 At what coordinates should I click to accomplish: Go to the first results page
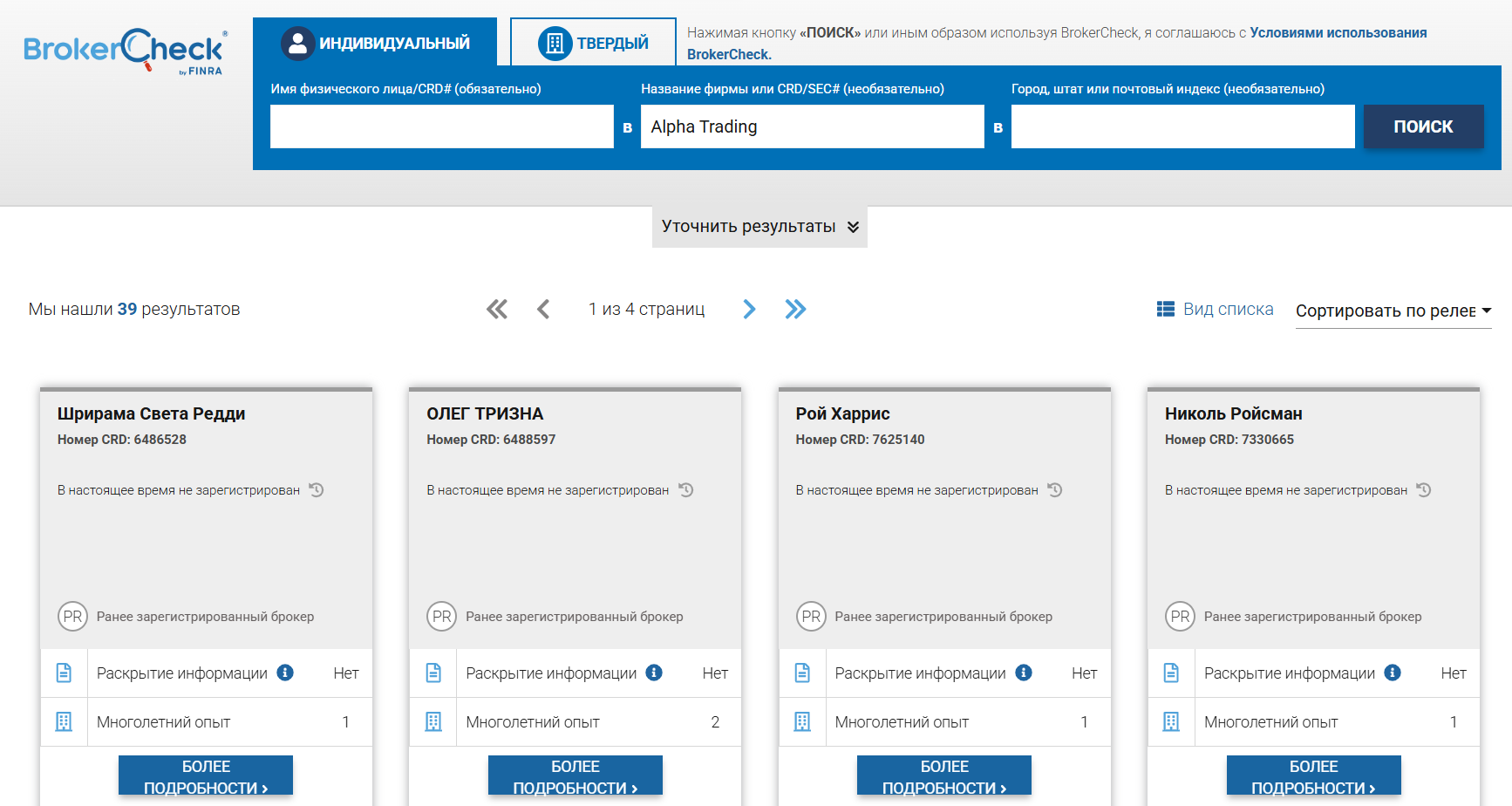[497, 309]
